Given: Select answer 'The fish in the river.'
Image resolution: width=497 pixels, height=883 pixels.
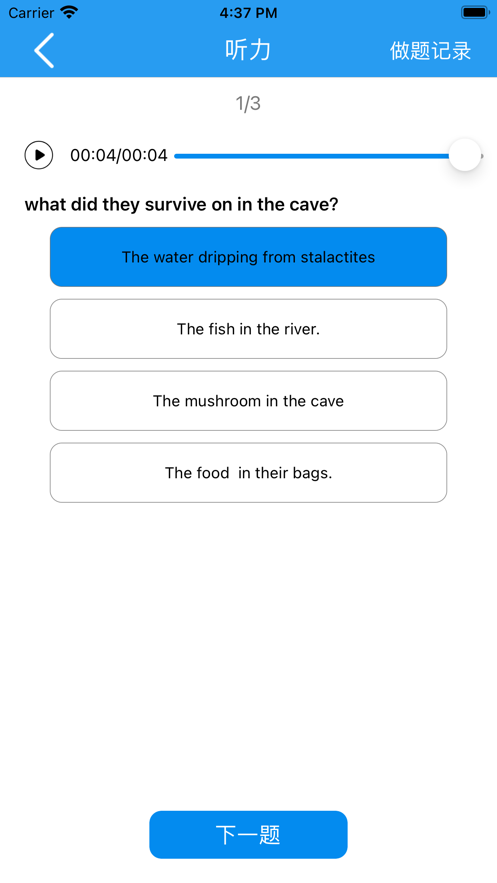Looking at the screenshot, I should 248,329.
